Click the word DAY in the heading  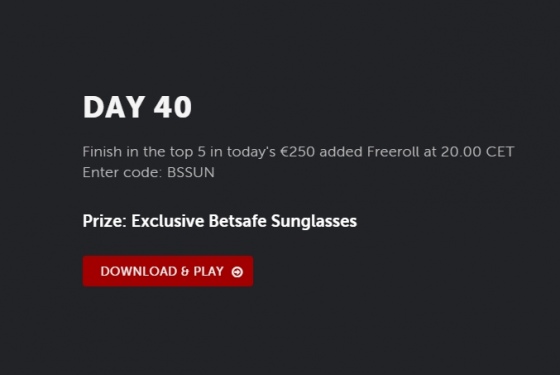pos(114,107)
